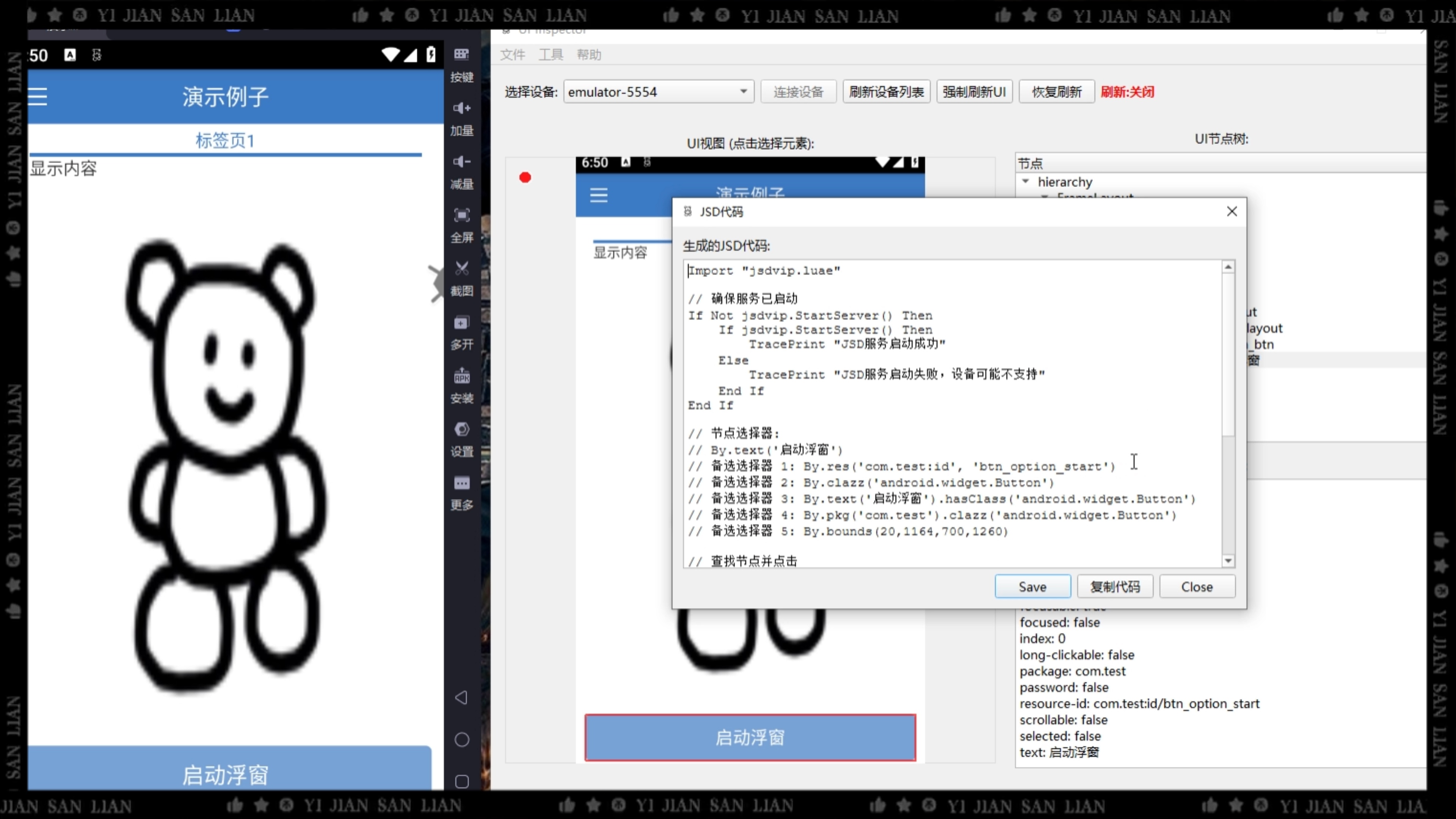This screenshot has width=1456, height=819.
Task: Click the APK install icon (安装)
Action: coord(461,376)
